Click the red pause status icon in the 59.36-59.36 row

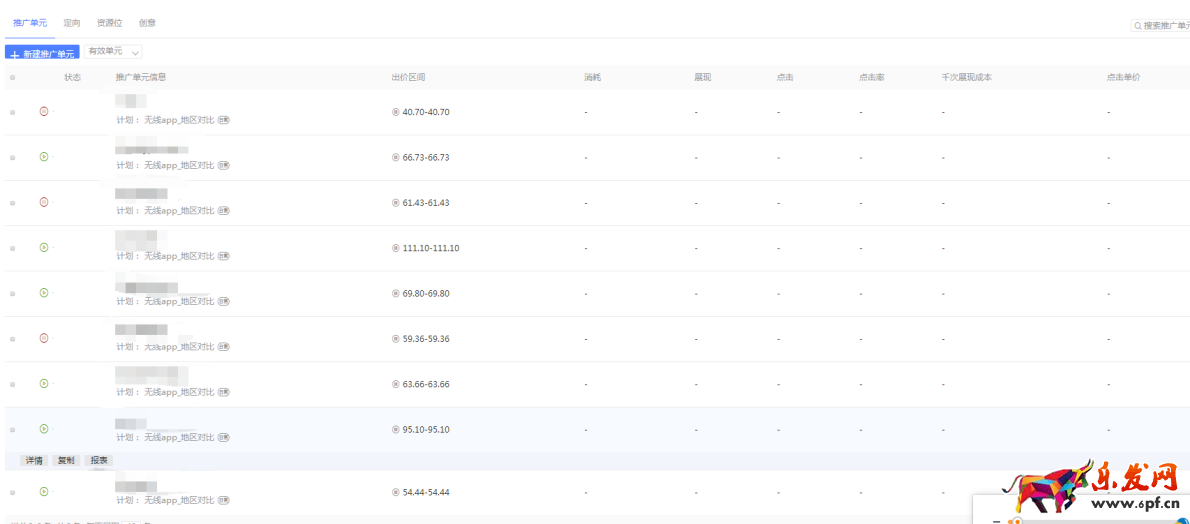pyautogui.click(x=43, y=338)
